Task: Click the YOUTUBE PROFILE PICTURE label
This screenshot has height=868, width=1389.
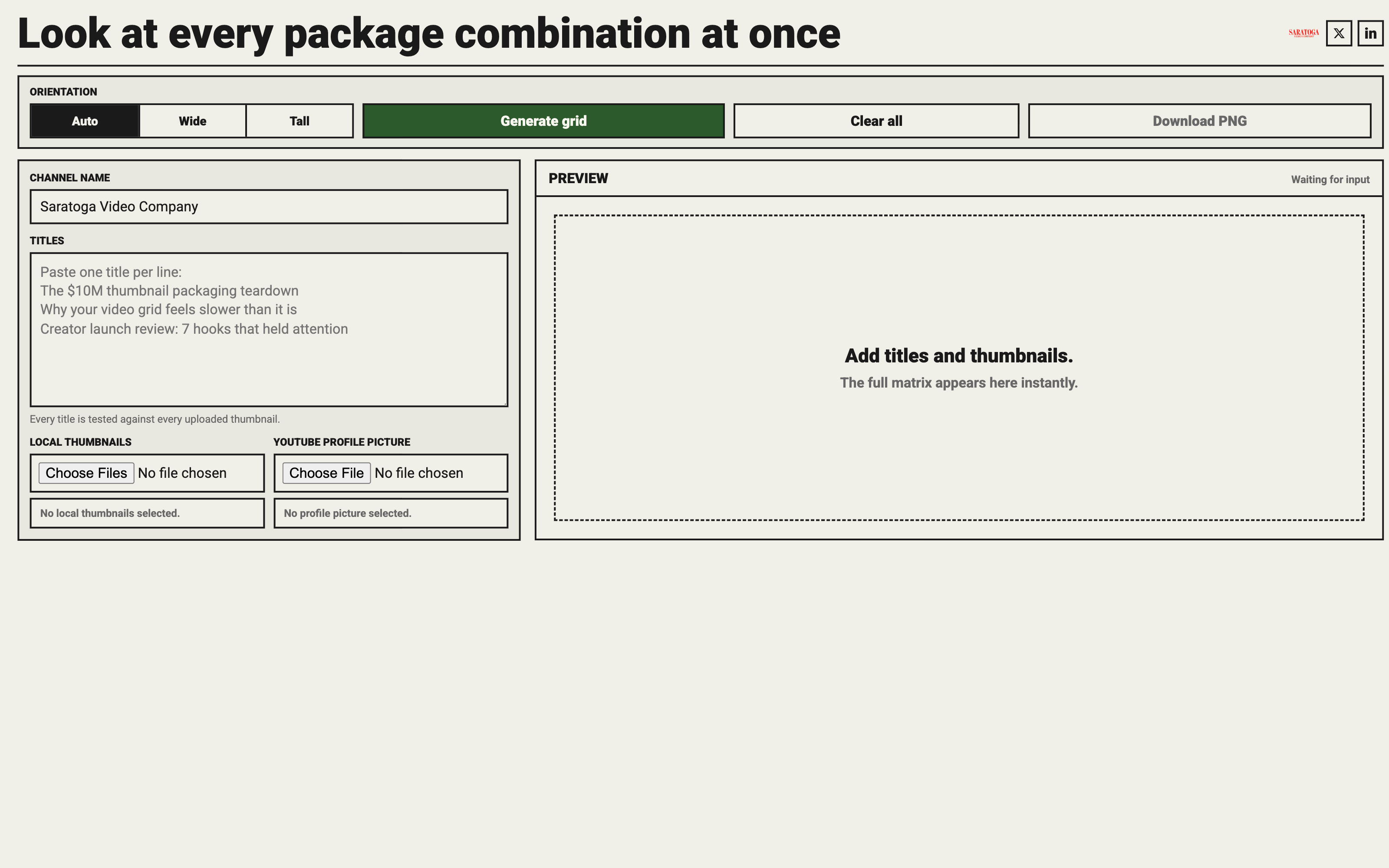Action: [342, 442]
